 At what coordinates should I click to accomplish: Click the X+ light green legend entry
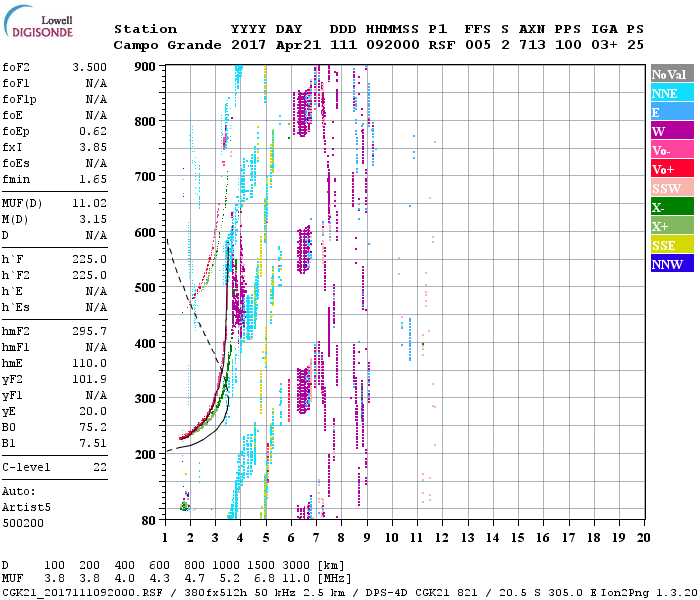tap(671, 226)
